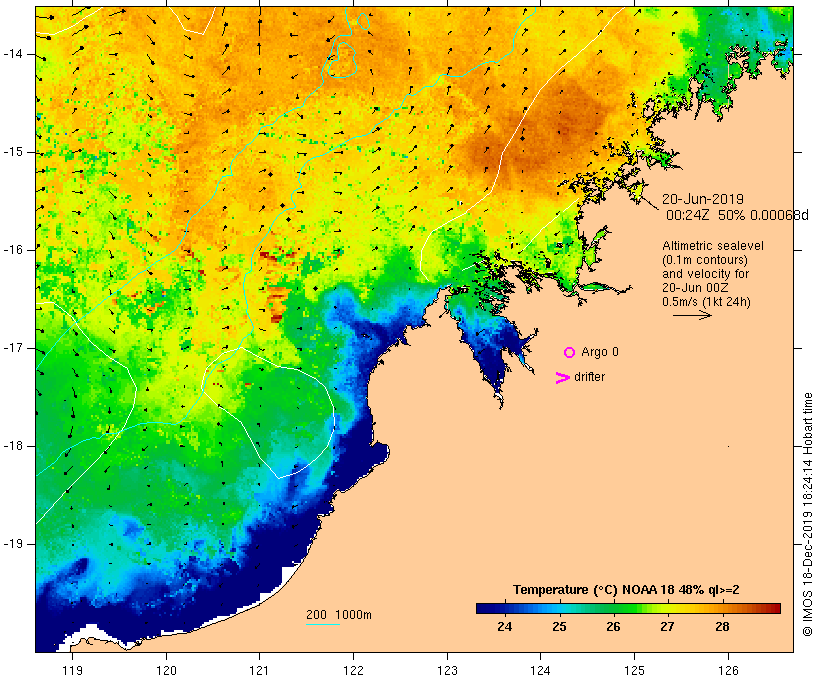
Task: Click the longitude label 124
Action: point(541,671)
